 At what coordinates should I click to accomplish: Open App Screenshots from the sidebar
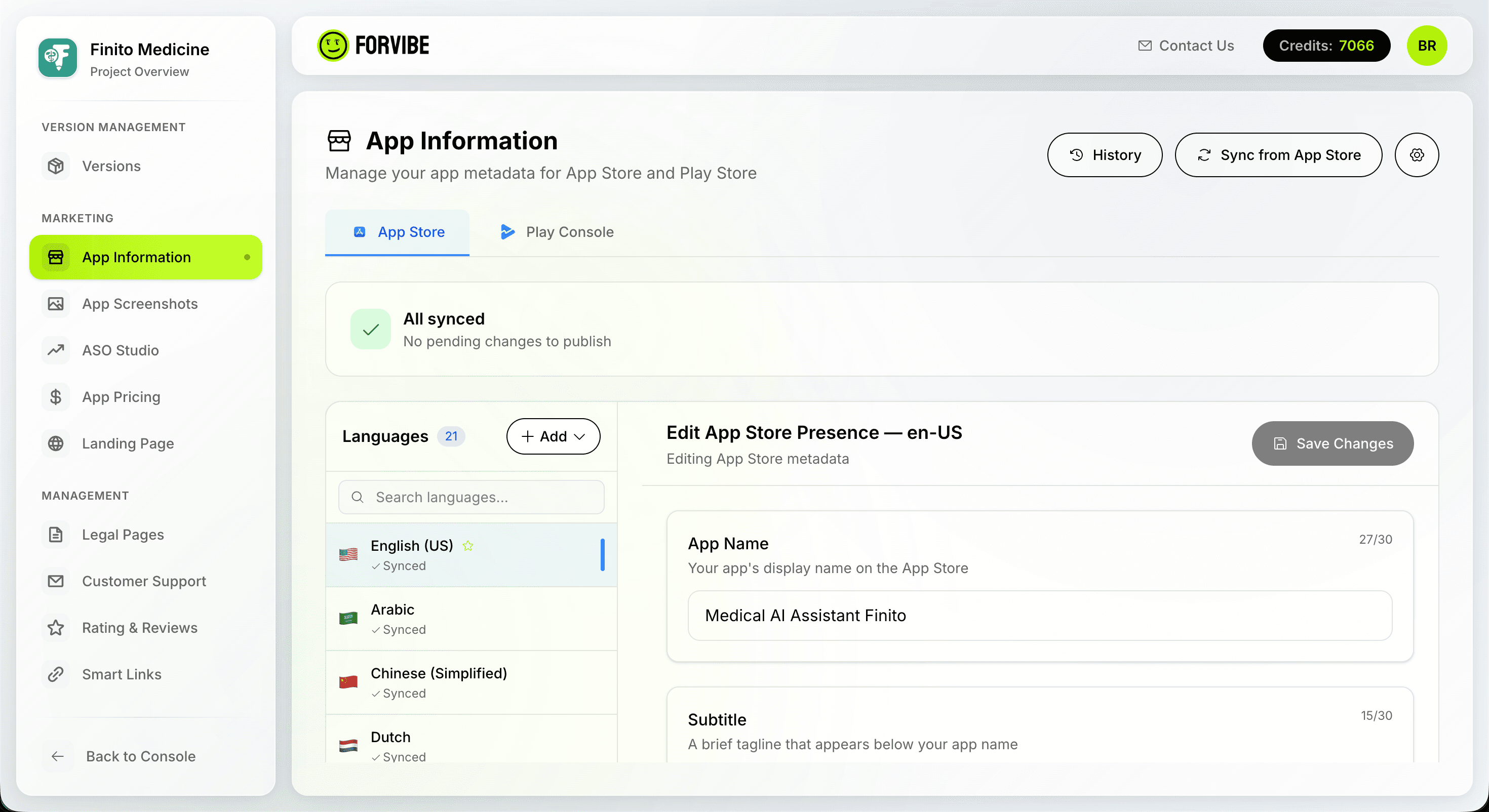(139, 303)
